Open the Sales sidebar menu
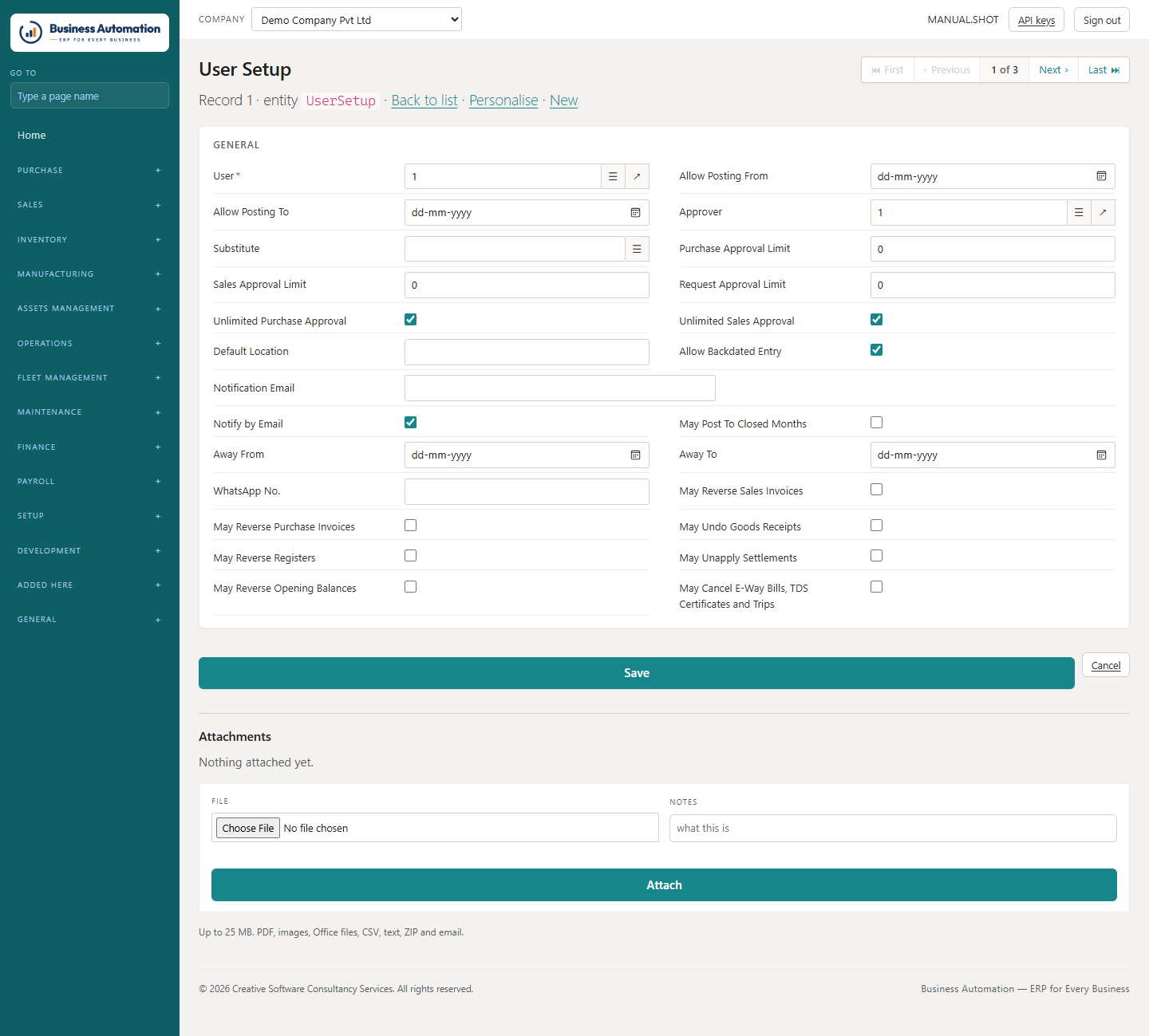 click(x=89, y=205)
